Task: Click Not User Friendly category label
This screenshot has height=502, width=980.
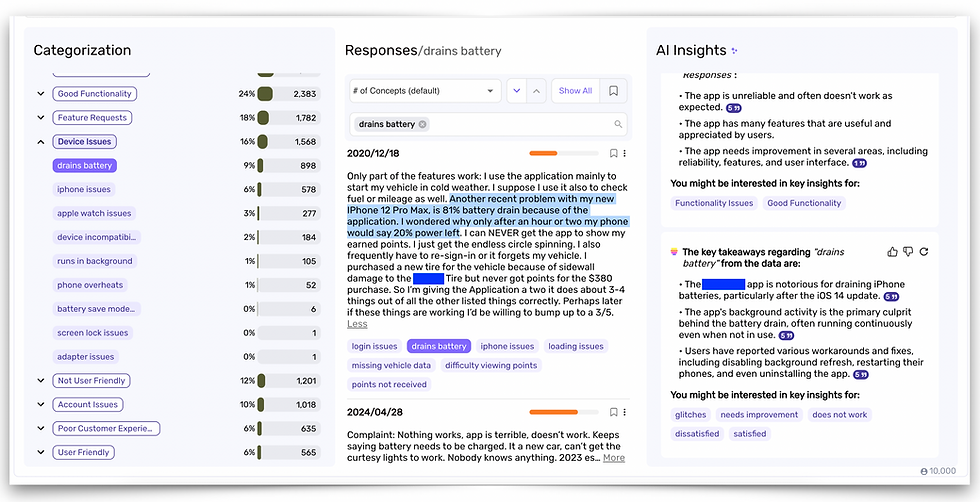Action: point(91,381)
